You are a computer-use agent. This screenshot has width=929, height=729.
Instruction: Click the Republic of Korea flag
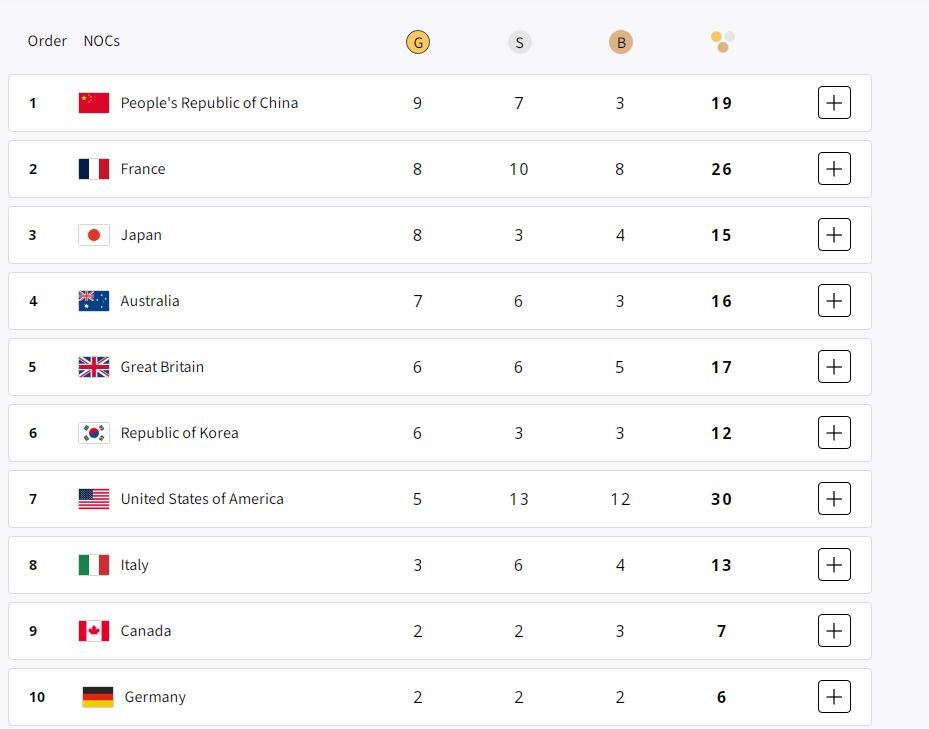pyautogui.click(x=93, y=432)
